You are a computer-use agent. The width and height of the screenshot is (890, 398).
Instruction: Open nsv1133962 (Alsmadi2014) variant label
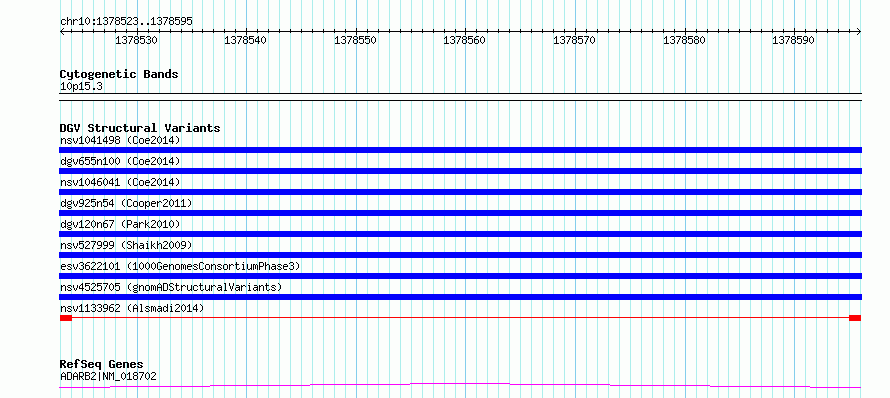pos(132,308)
